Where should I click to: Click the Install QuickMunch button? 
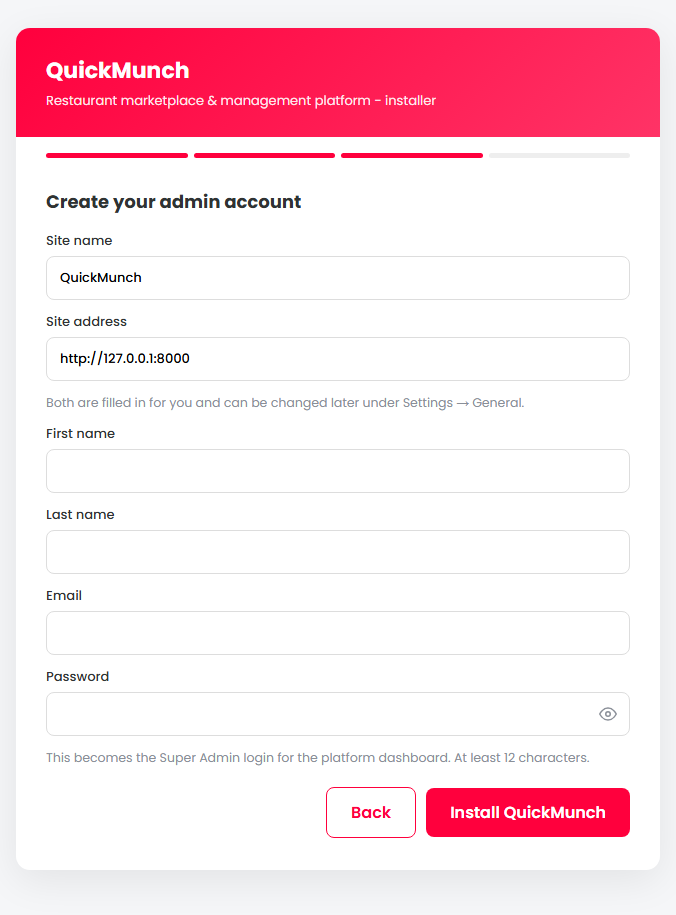528,812
